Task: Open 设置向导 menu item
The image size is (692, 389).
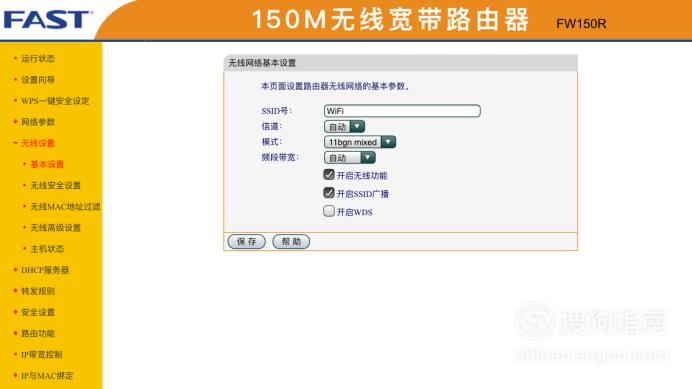Action: 38,79
